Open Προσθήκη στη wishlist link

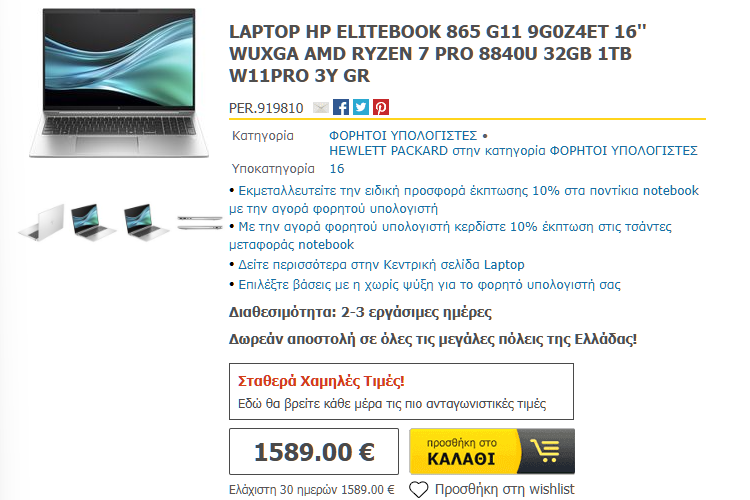coord(504,489)
